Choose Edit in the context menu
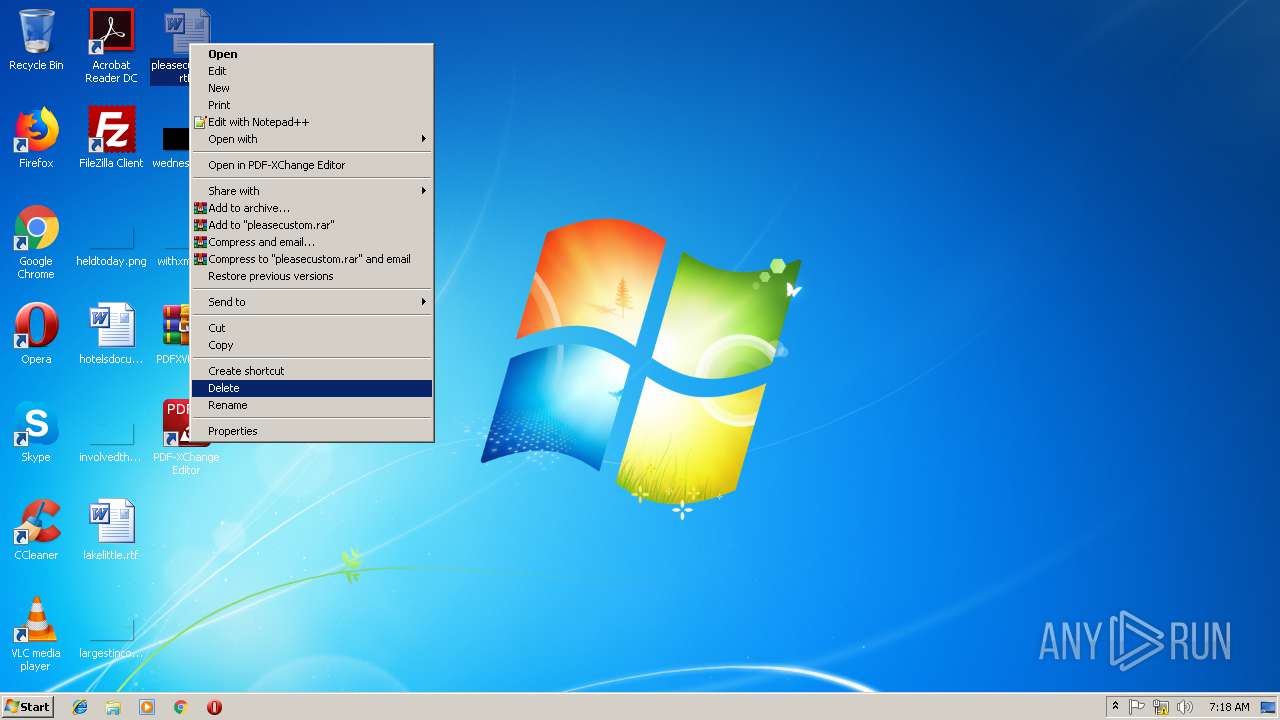Screen dimensions: 1280x720 coord(312,71)
